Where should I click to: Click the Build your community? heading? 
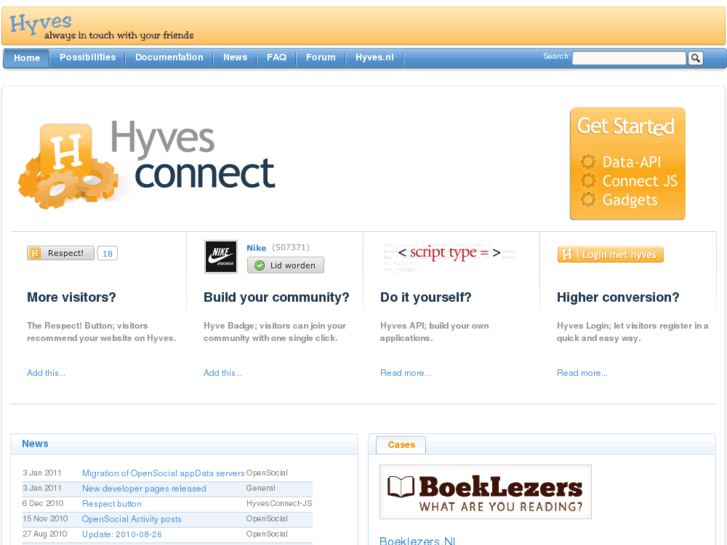276,297
